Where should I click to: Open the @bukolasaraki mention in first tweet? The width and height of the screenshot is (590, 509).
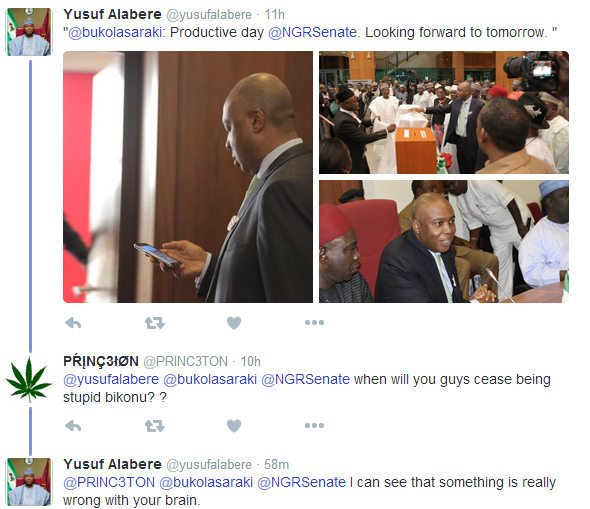[x=115, y=33]
